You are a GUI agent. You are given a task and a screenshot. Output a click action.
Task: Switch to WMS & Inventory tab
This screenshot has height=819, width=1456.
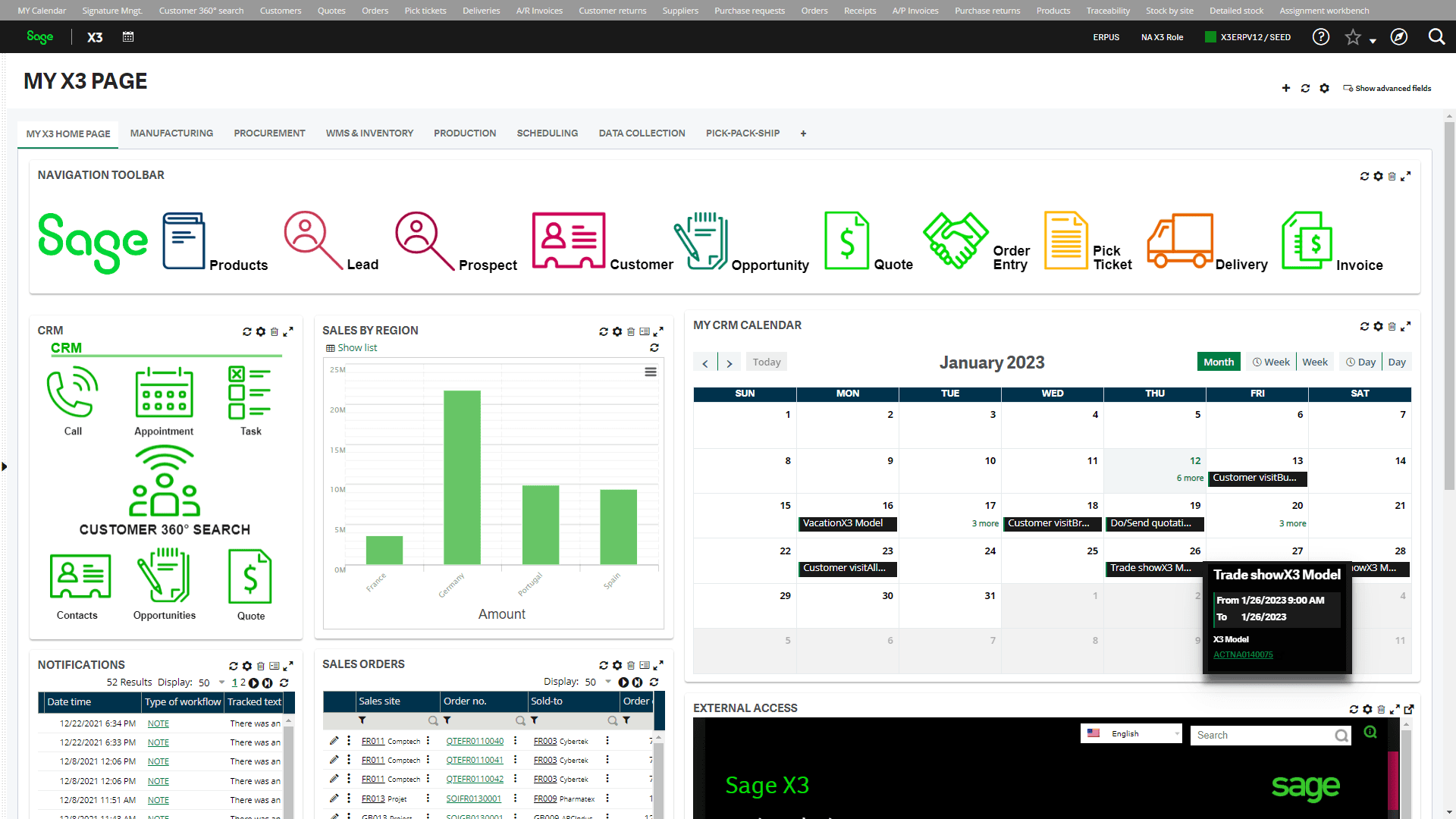pos(371,133)
